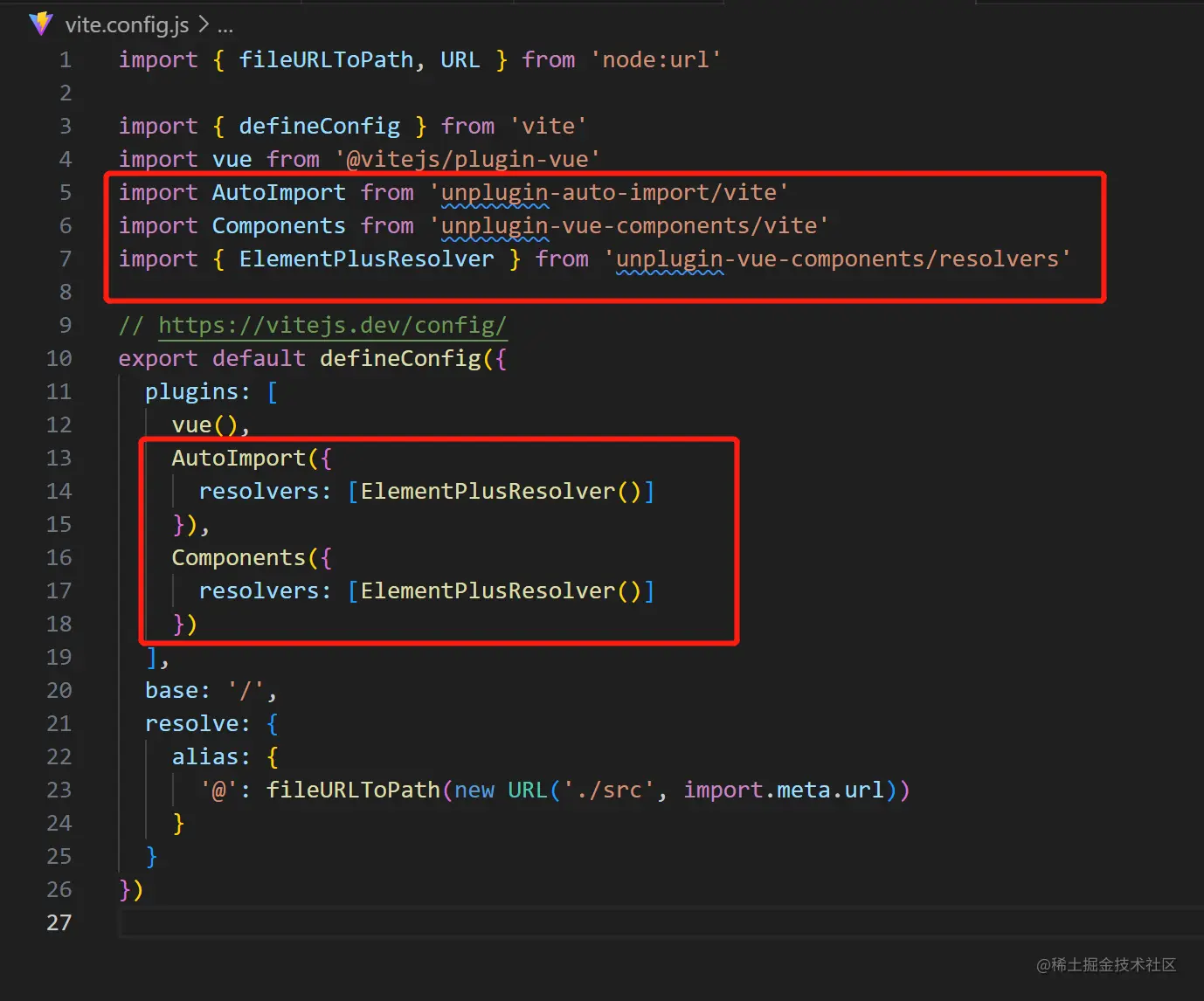This screenshot has width=1204, height=1001.
Task: Click Components identifier on line 6
Action: point(279,225)
